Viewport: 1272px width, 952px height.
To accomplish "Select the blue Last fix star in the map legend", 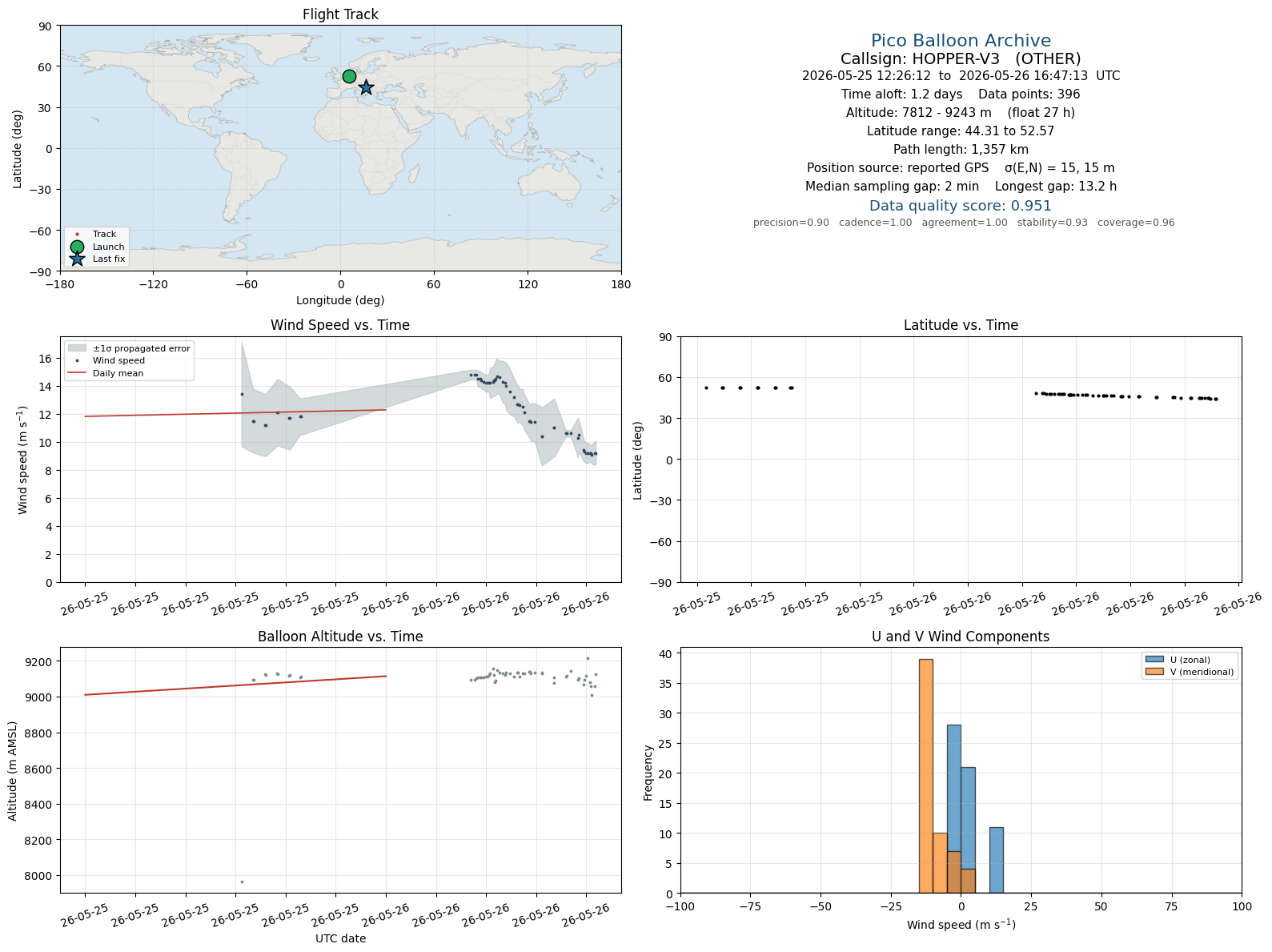I will pos(77,259).
